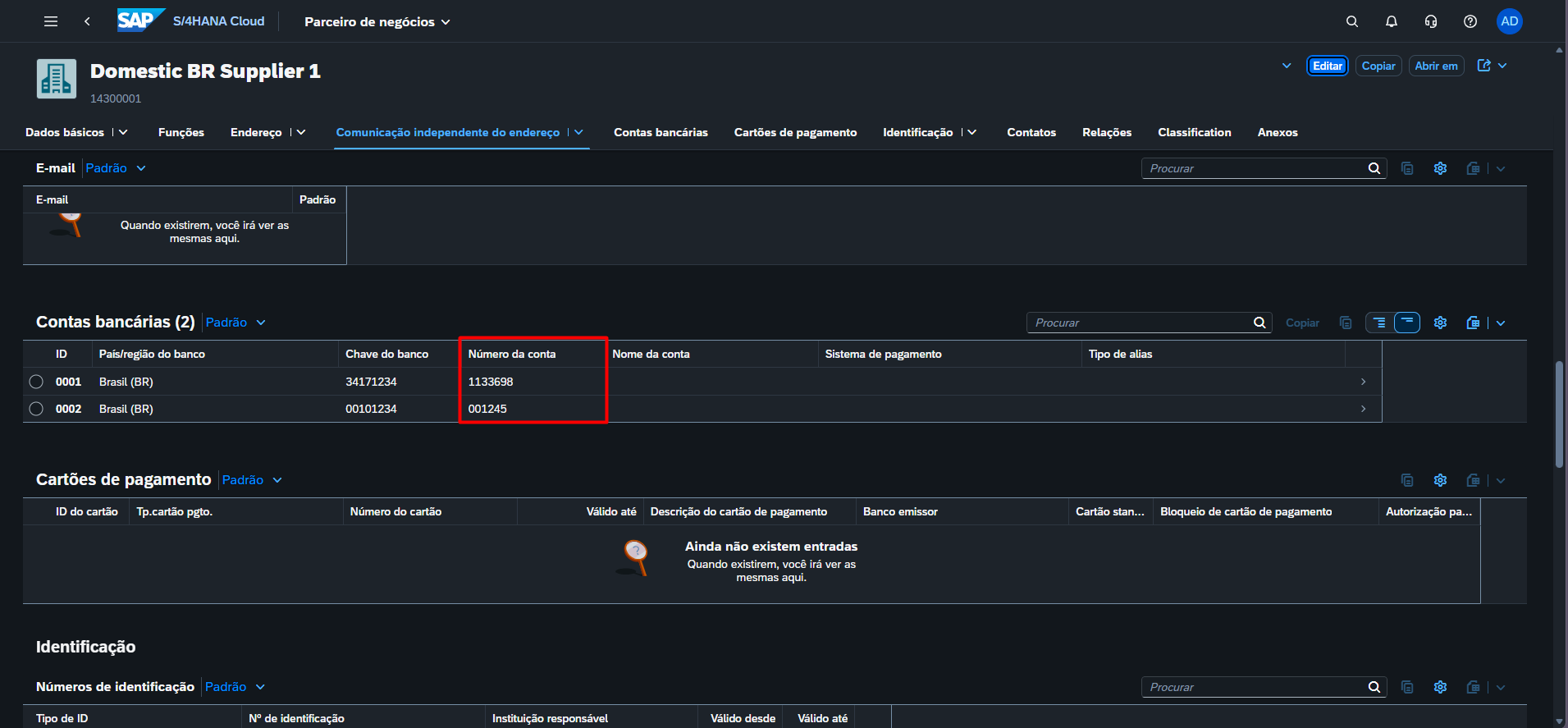Open Padrão view dropdown for E-mail

click(116, 168)
